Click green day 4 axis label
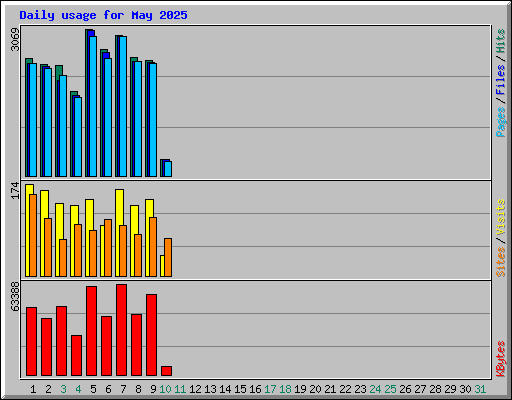 (78, 389)
